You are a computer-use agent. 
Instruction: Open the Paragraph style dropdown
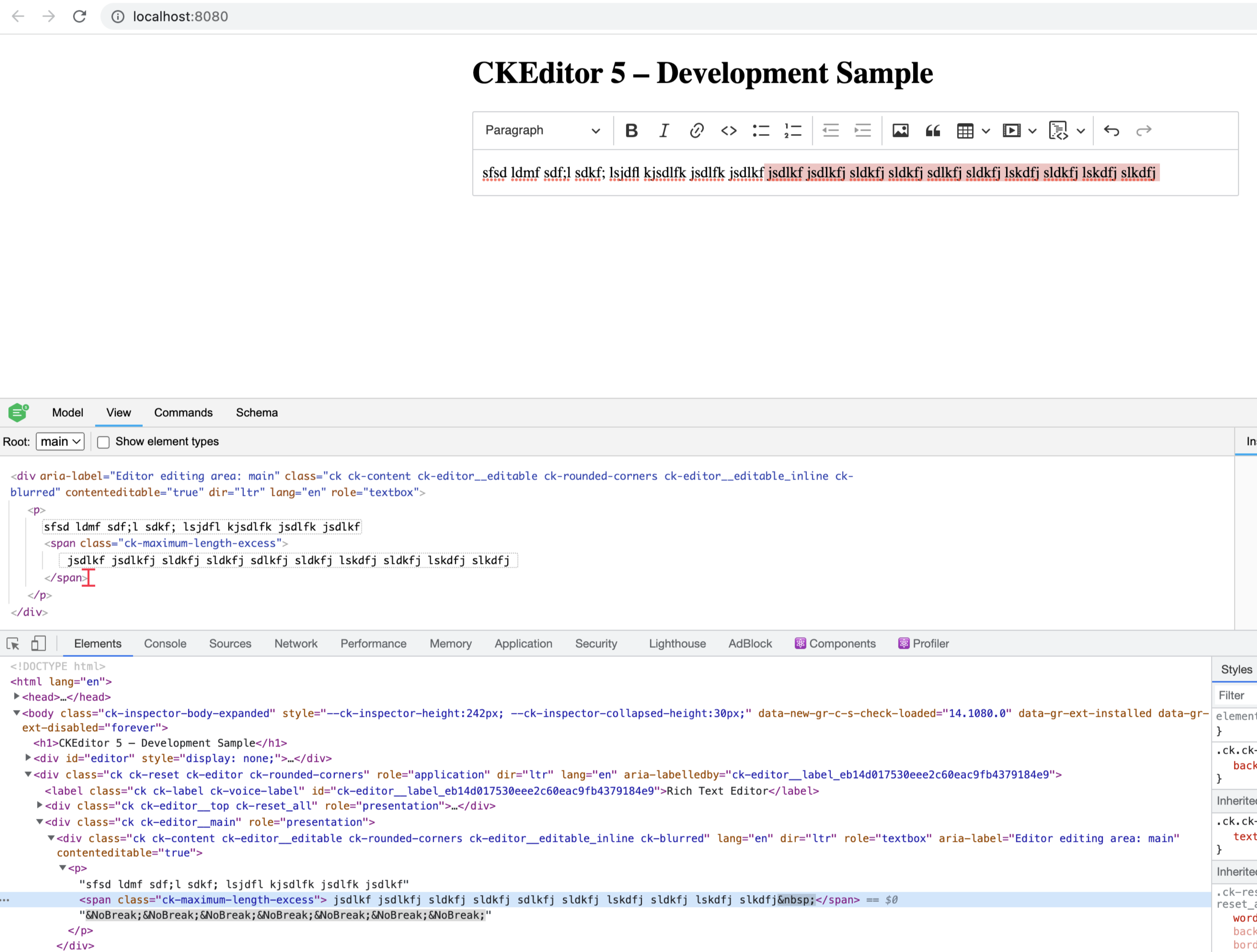pos(540,130)
